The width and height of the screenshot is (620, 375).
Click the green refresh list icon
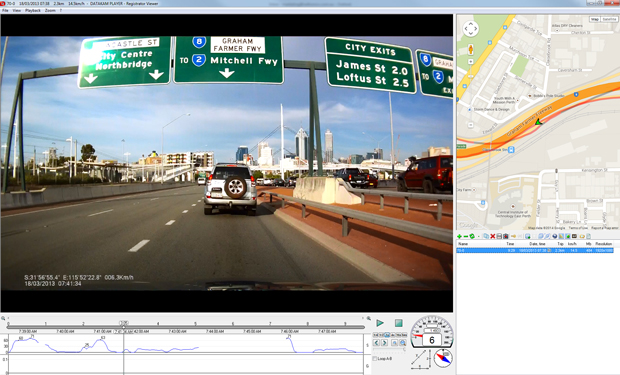[472, 236]
